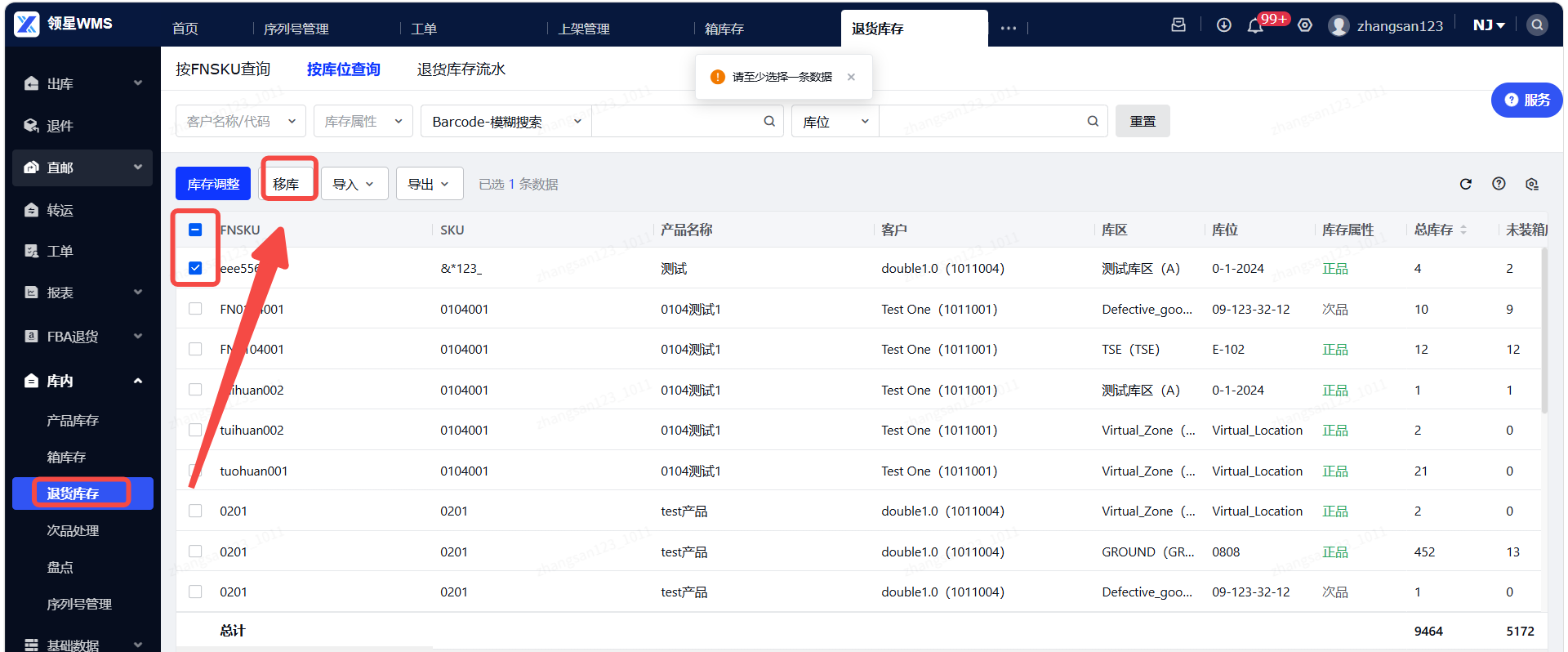Uncheck the eee556 row checkbox
The image size is (1568, 652).
[195, 268]
